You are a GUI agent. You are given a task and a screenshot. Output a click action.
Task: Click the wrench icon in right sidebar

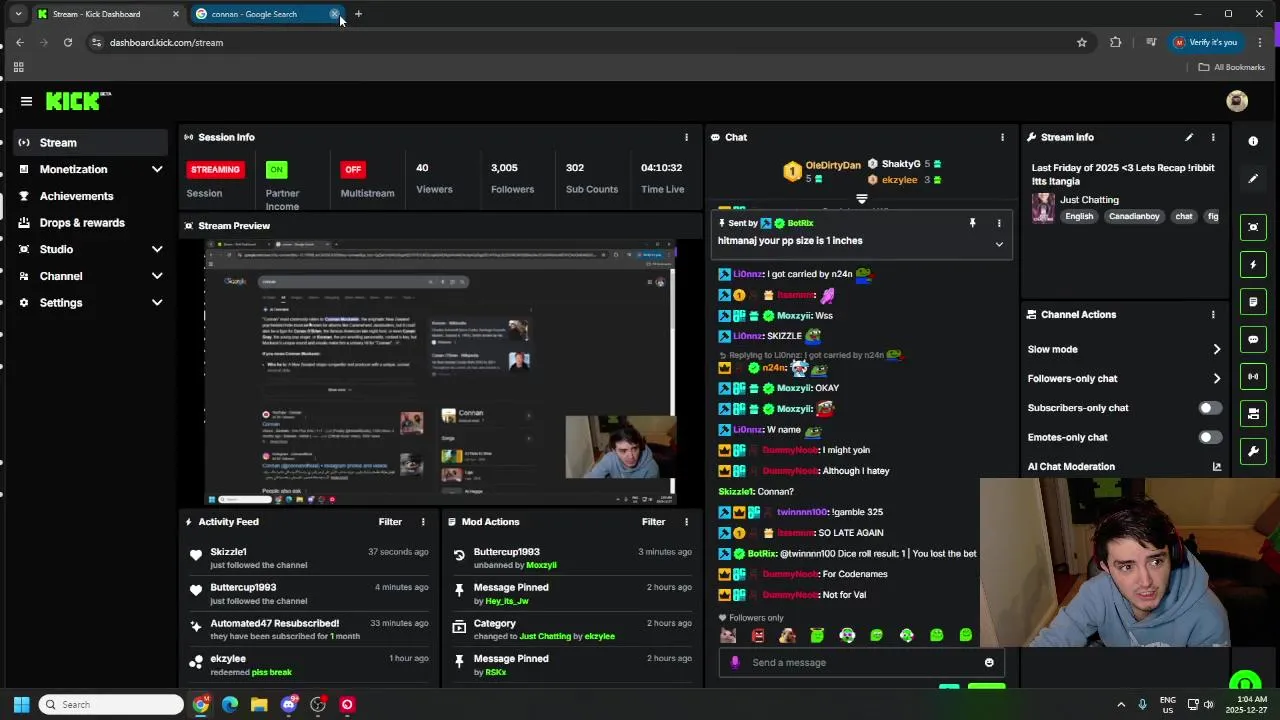pos(1253,451)
